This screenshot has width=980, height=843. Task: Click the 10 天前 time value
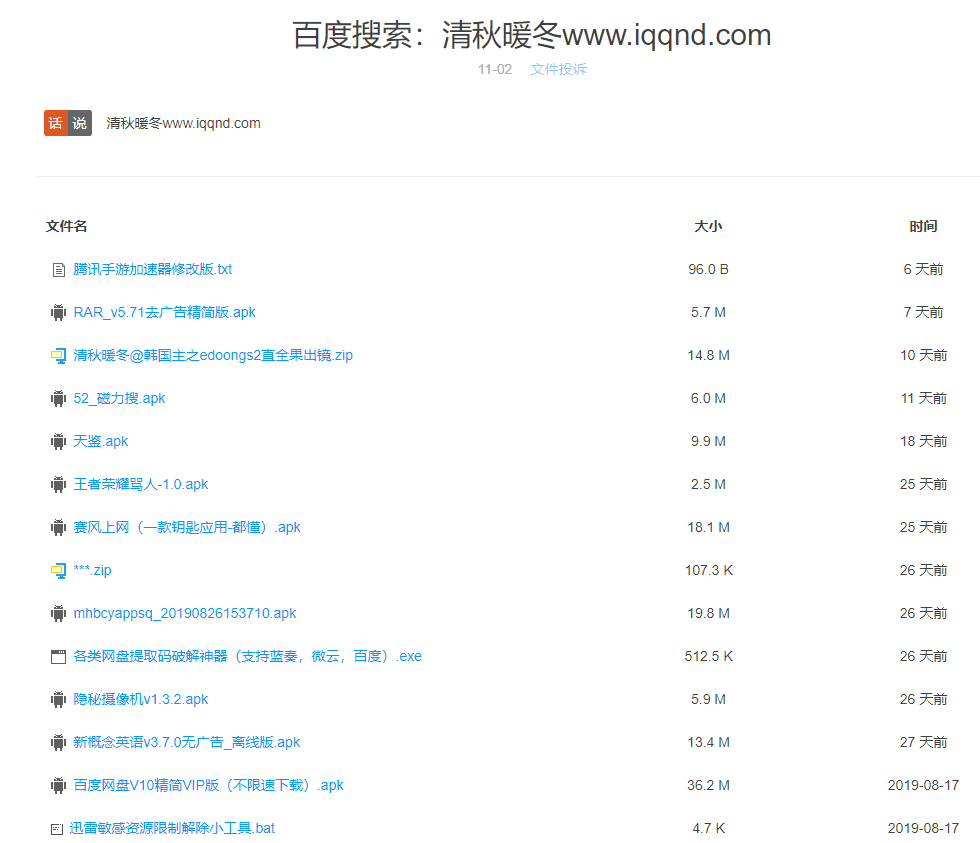[923, 356]
